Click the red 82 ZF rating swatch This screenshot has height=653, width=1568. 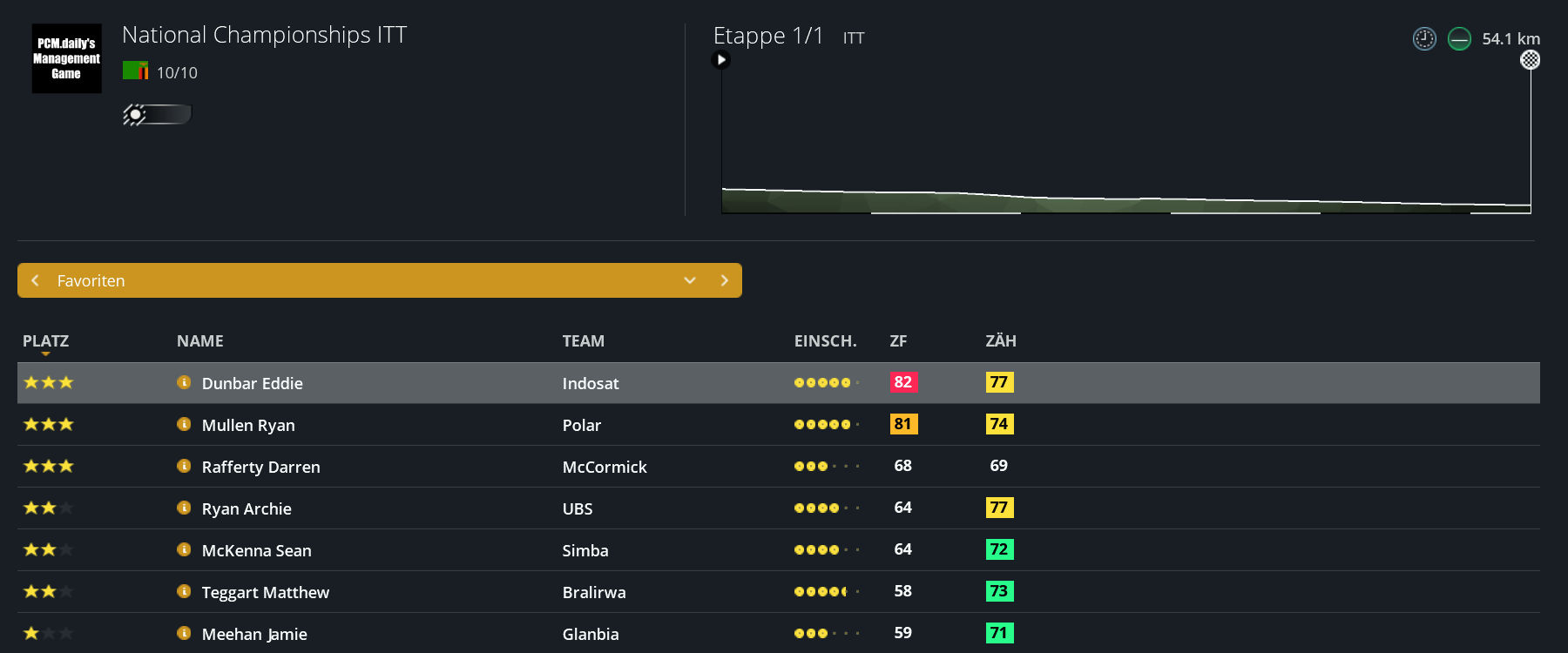pos(903,382)
